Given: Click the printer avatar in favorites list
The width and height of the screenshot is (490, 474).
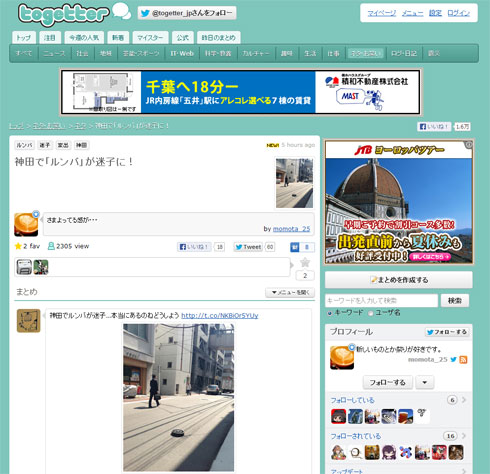Looking at the screenshot, I should click(x=24, y=267).
